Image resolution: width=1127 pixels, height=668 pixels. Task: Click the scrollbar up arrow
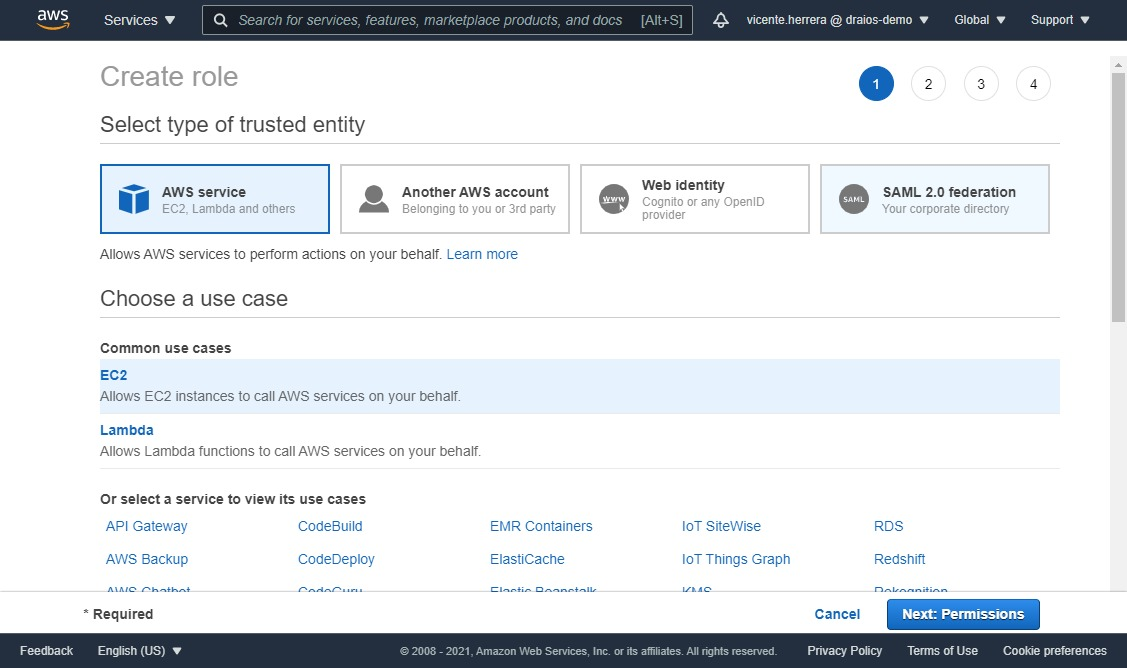point(1118,65)
